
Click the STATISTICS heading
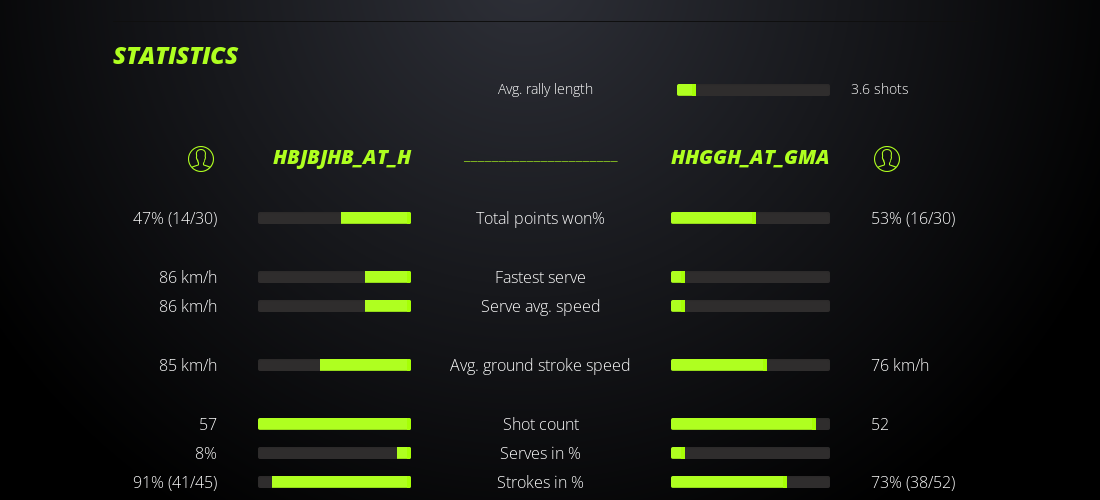click(x=176, y=56)
